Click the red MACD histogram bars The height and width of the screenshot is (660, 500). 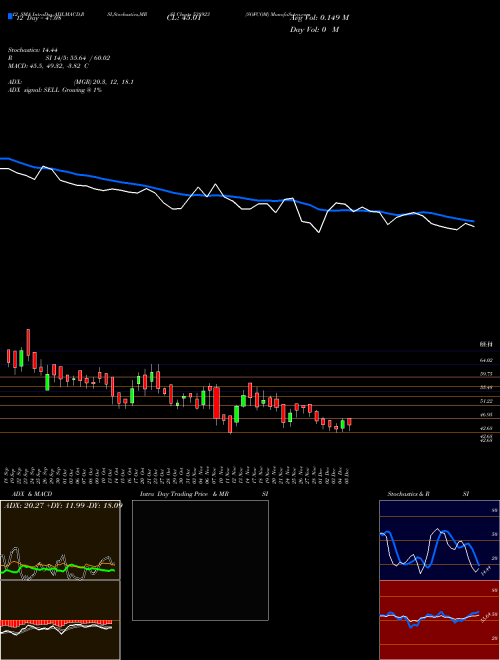(x=56, y=623)
